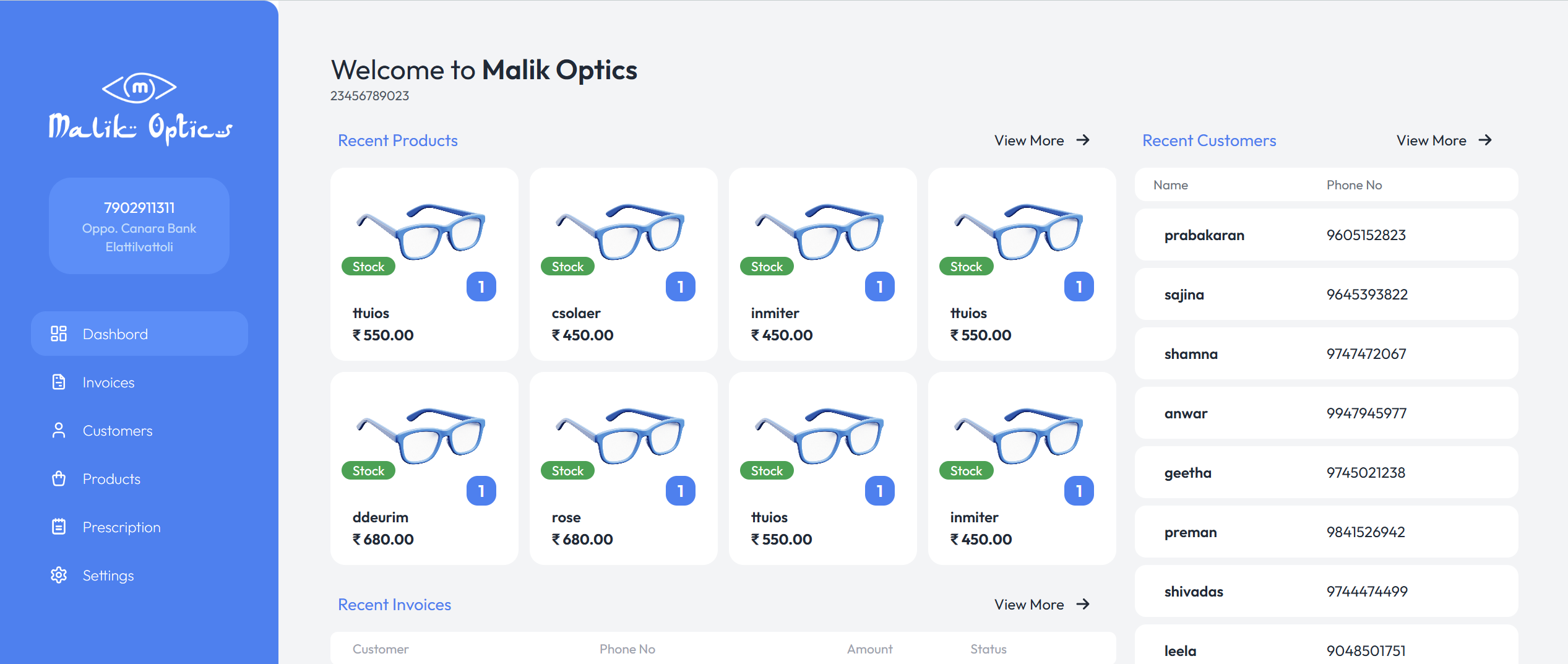
Task: Click the Stock label on first ttuios
Action: click(x=368, y=267)
